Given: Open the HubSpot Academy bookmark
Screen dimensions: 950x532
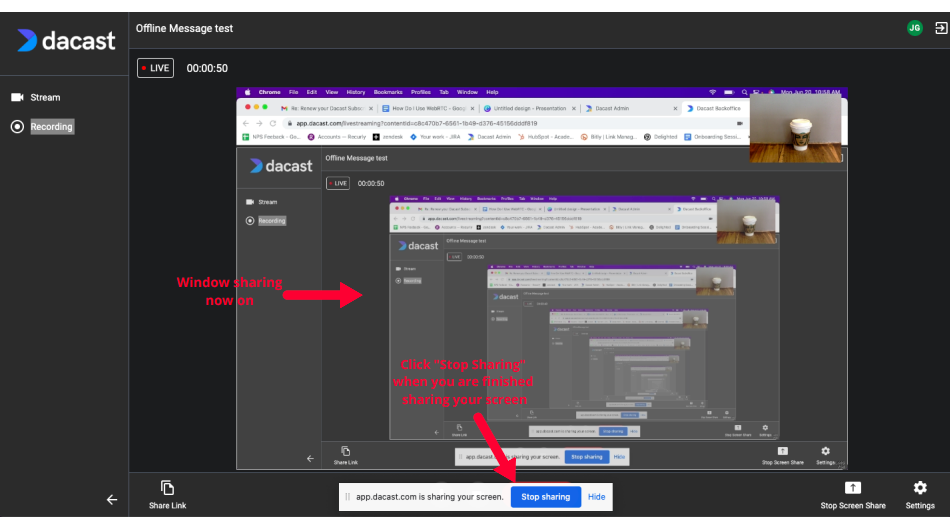Looking at the screenshot, I should tap(545, 137).
